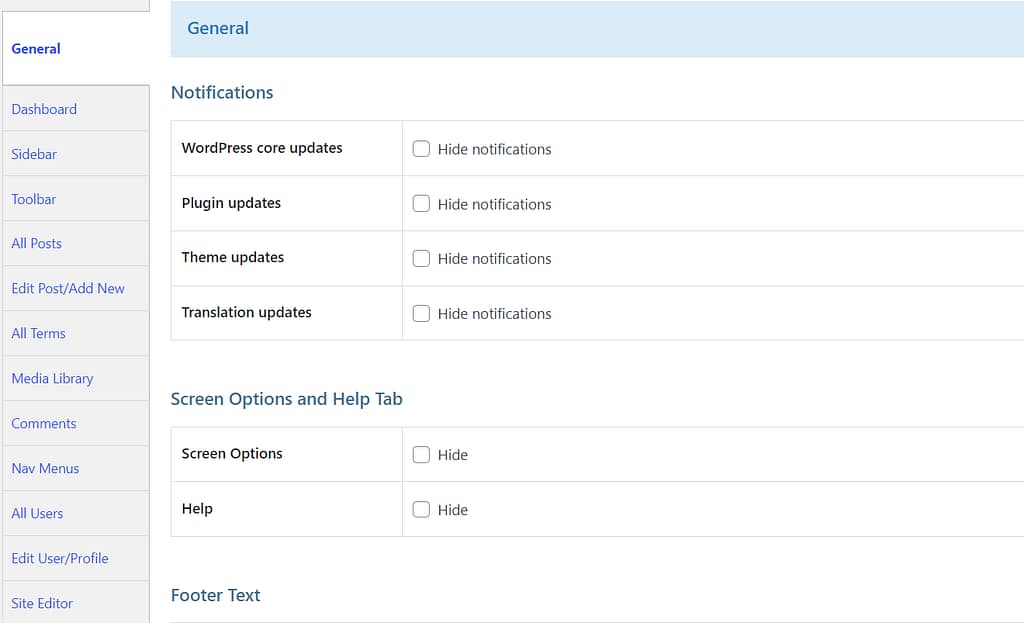Image resolution: width=1024 pixels, height=623 pixels.
Task: Select the All Users section
Action: click(x=37, y=513)
